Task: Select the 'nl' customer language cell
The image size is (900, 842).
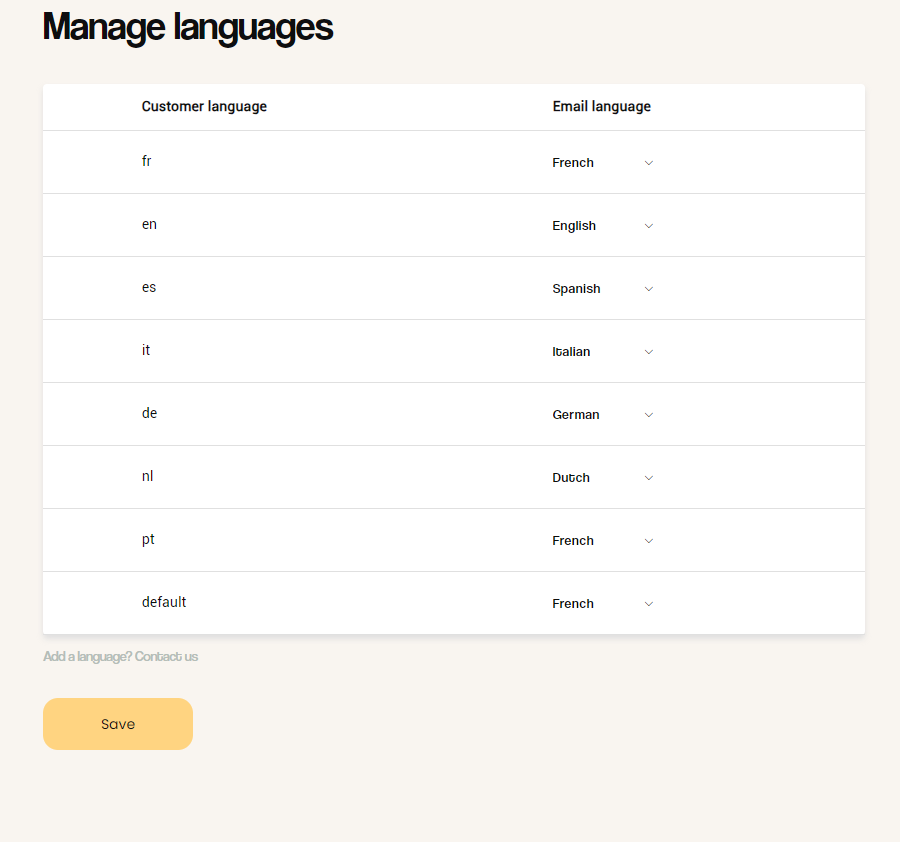Action: tap(148, 476)
